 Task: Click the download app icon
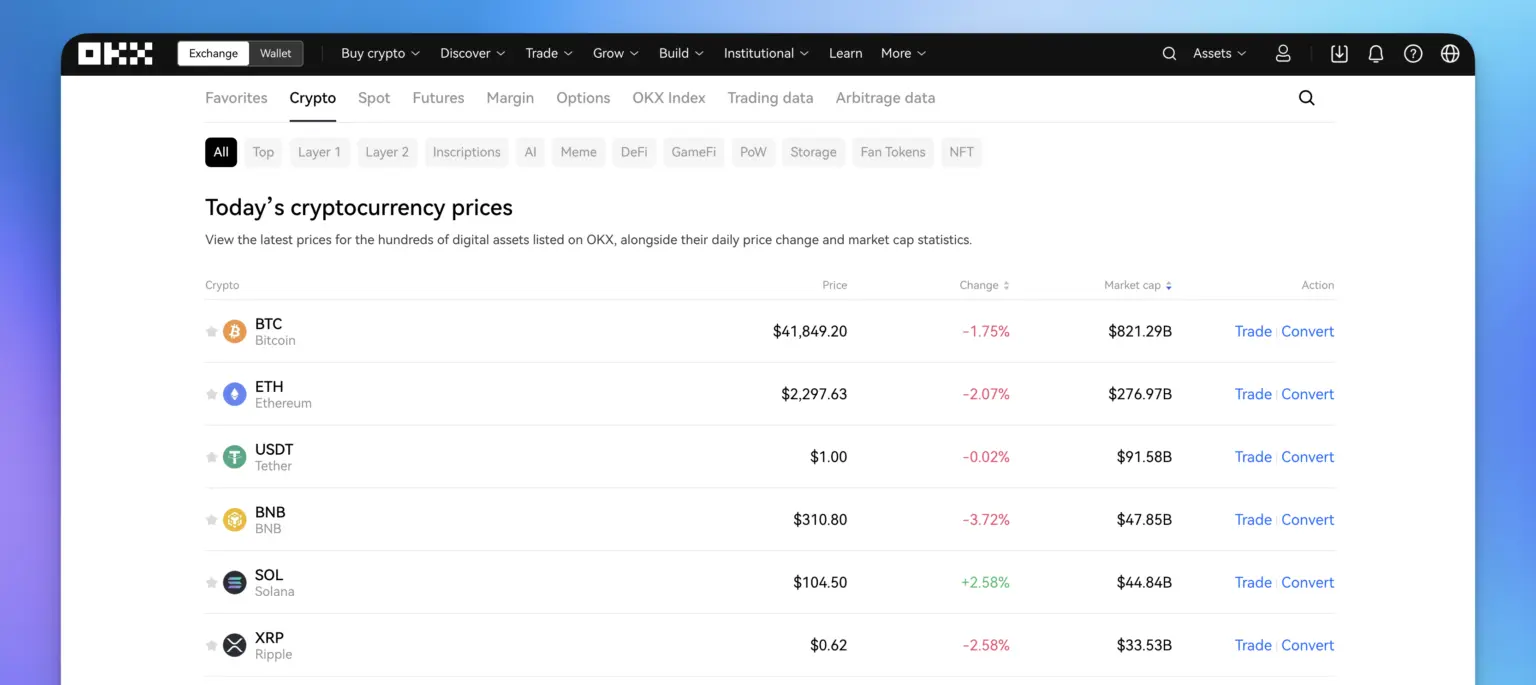pos(1339,53)
